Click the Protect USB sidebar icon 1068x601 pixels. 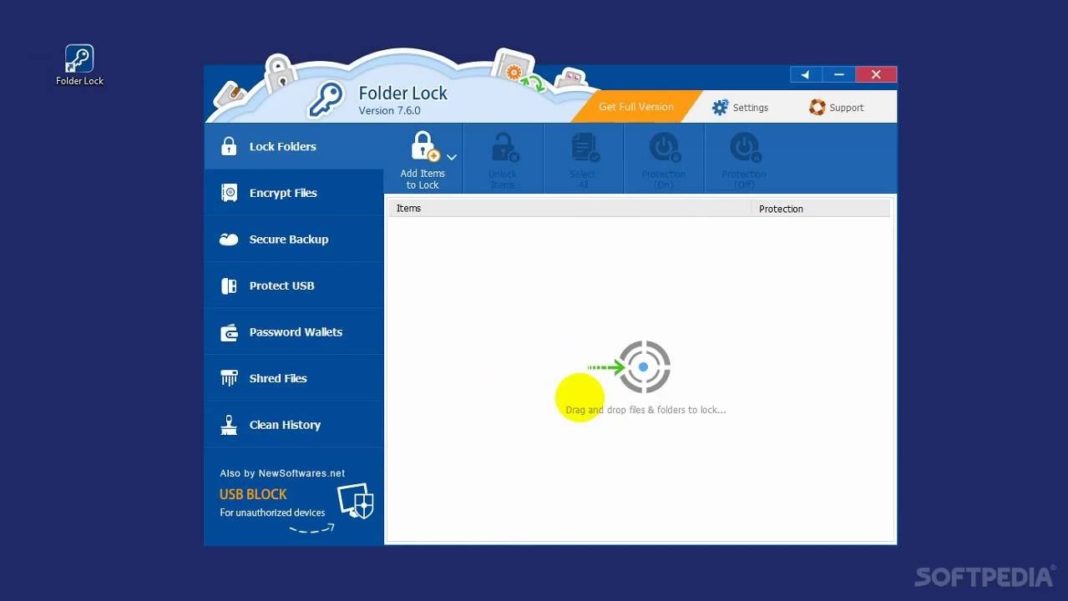coord(227,285)
